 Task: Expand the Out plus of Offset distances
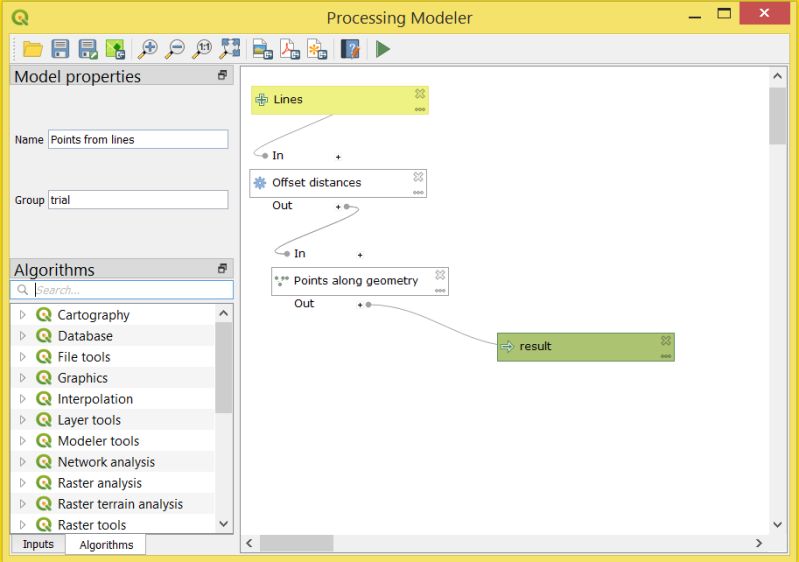[338, 206]
